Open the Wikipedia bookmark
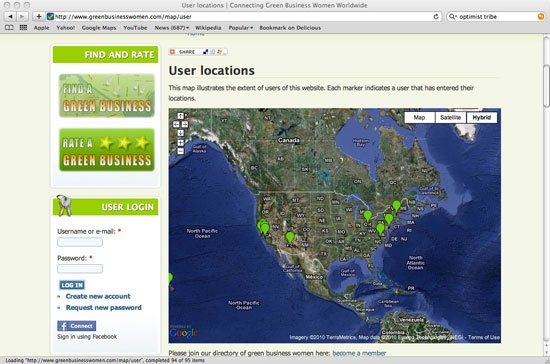The image size is (550, 364). (208, 28)
